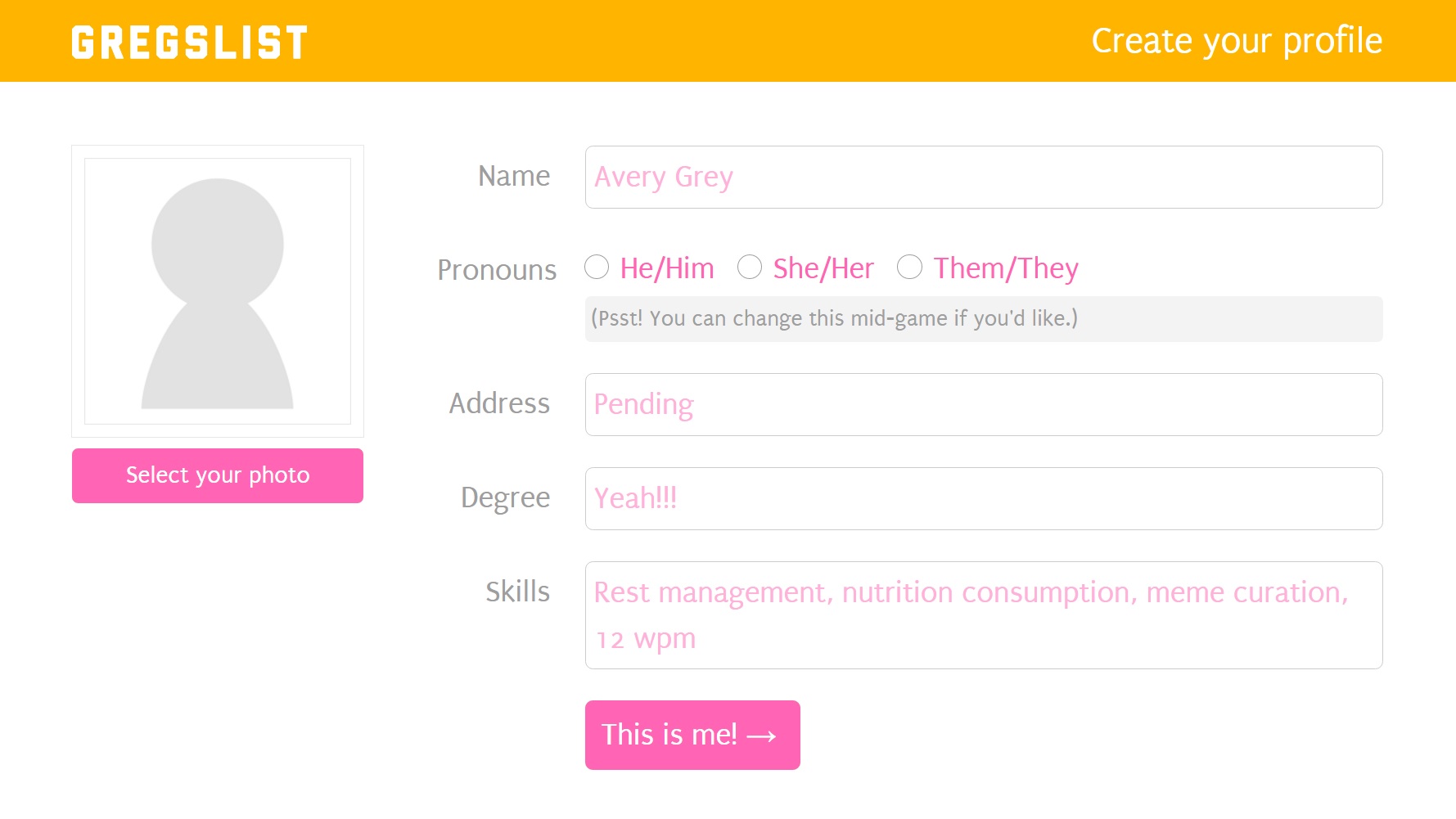1456x819 pixels.
Task: Click the GREGSLIST logo
Action: [189, 43]
